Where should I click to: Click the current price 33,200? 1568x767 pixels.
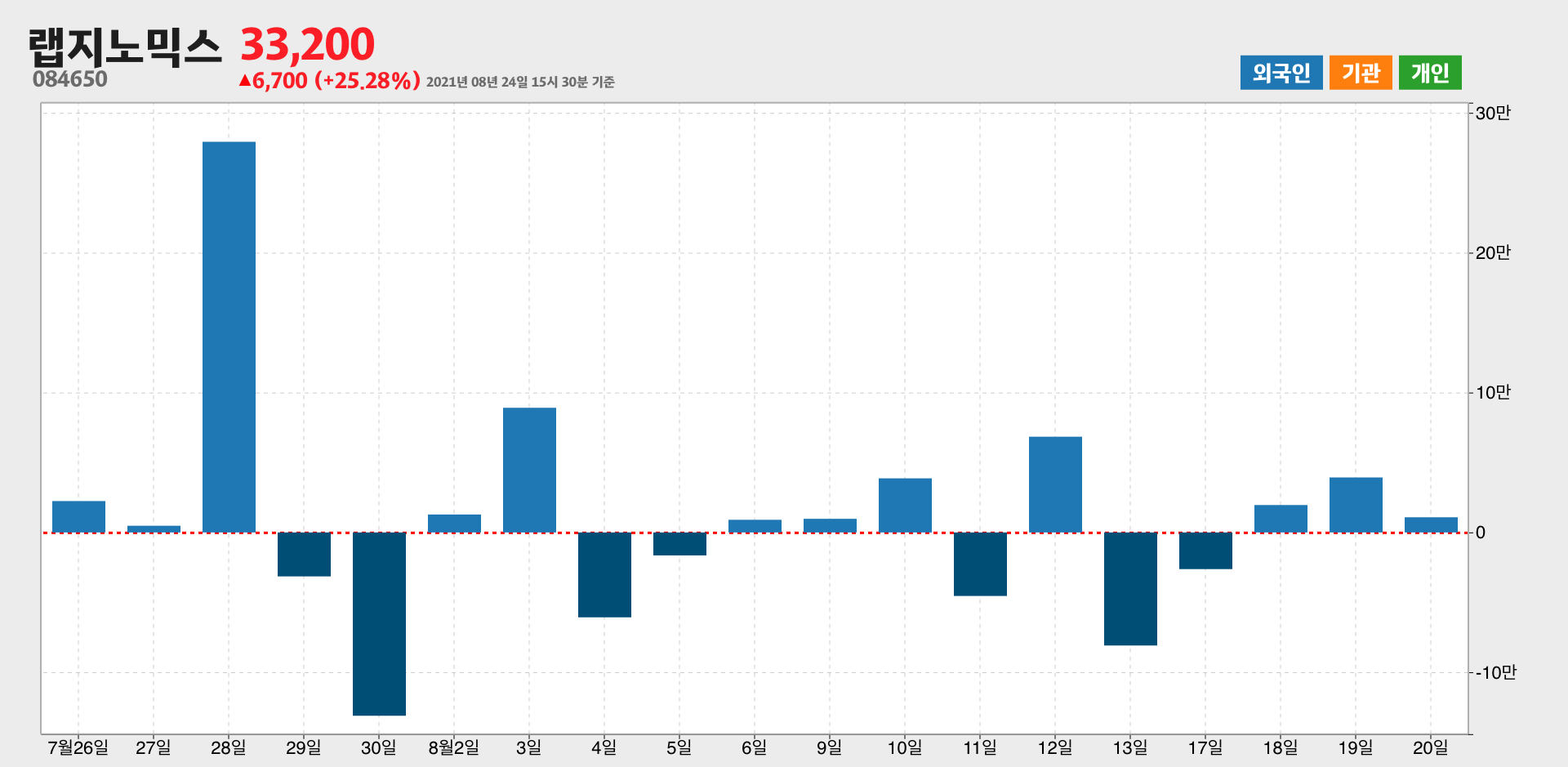pyautogui.click(x=308, y=44)
